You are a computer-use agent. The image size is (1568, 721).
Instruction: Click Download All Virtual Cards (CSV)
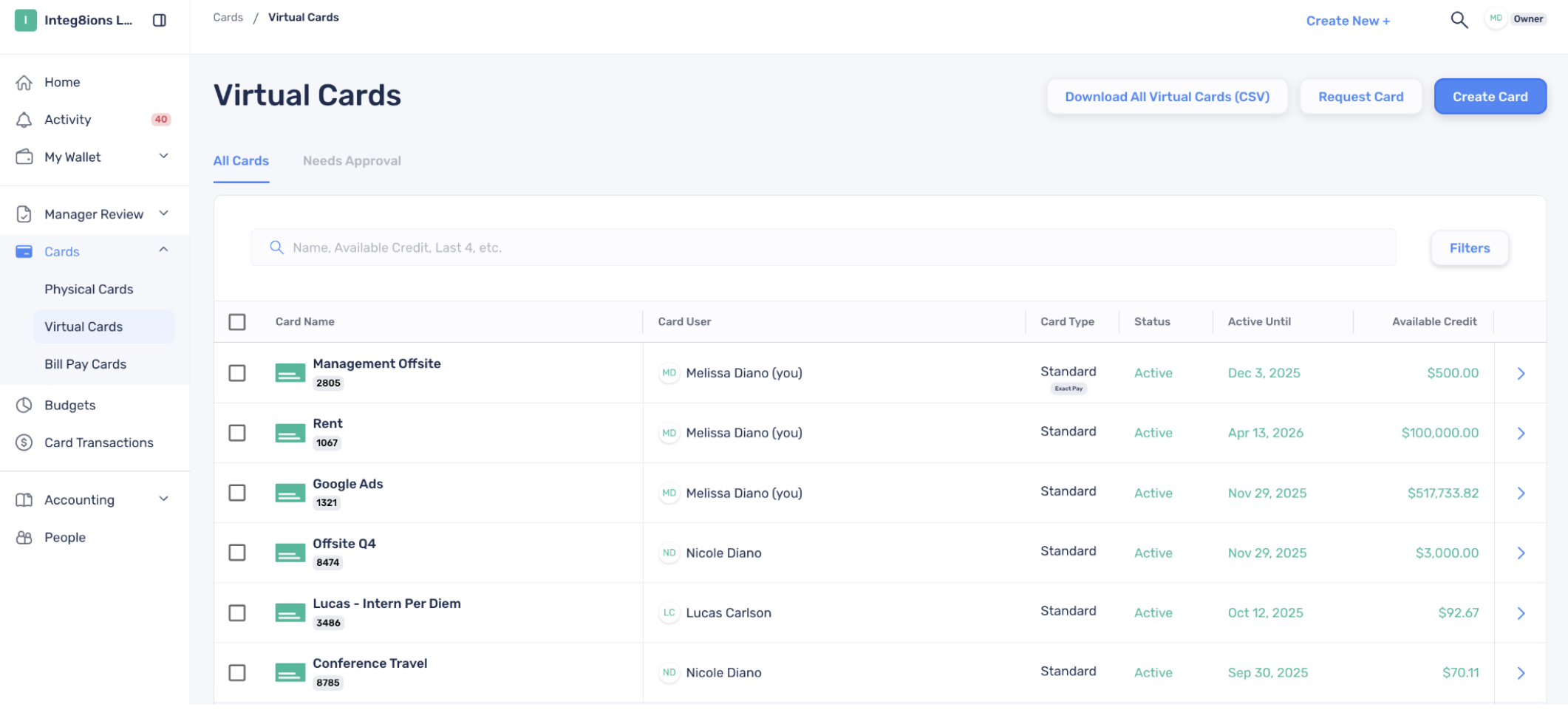(1167, 97)
